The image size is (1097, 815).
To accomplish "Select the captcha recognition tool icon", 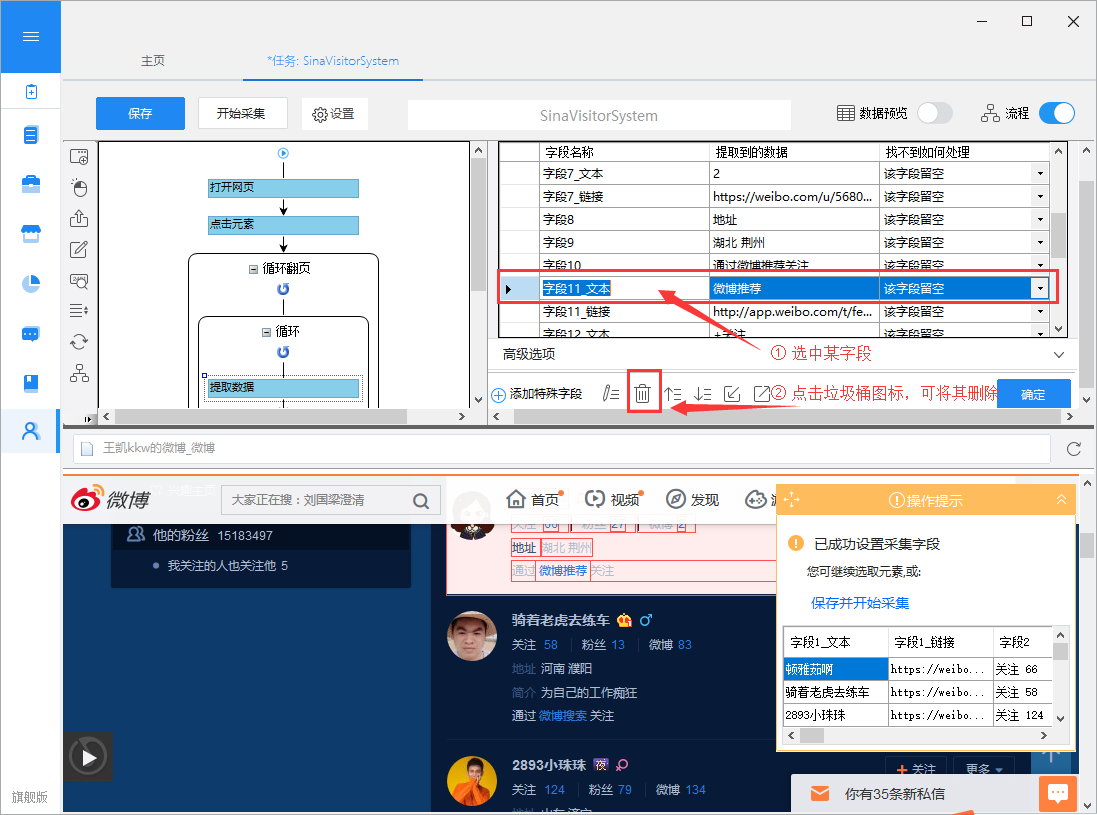I will (x=79, y=281).
